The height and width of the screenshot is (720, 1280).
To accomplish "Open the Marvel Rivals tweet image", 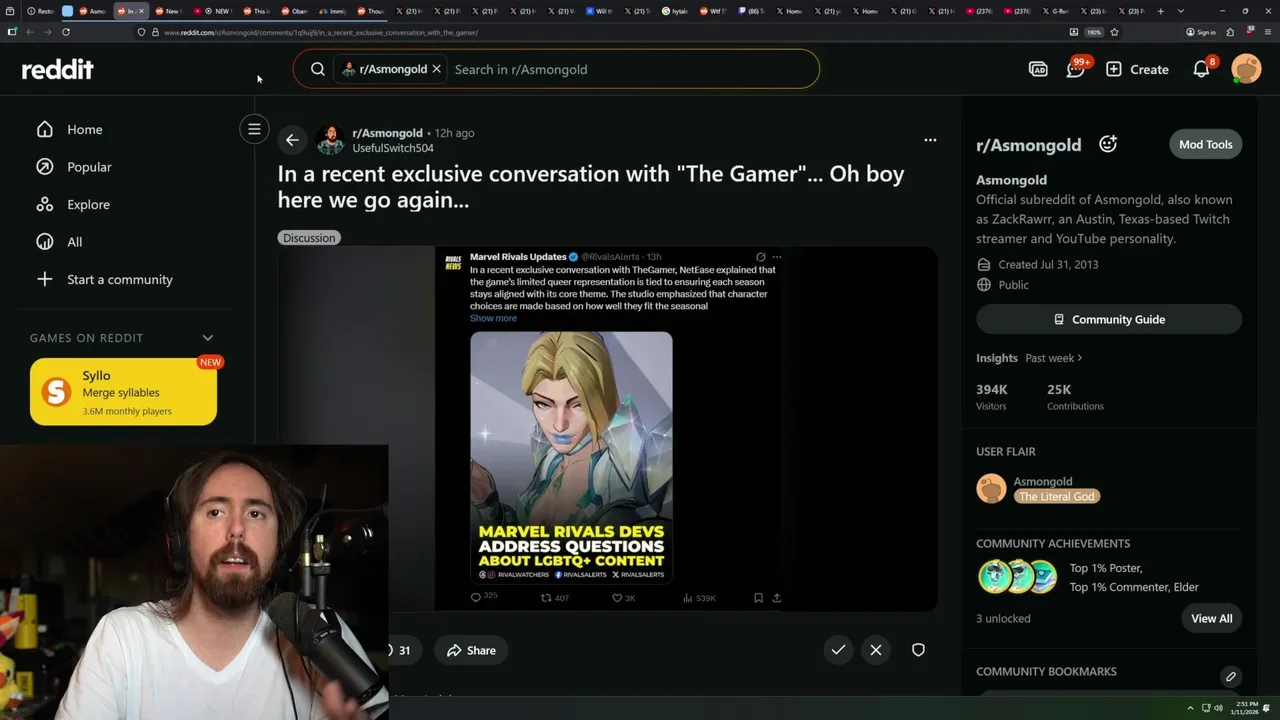I will pos(571,457).
